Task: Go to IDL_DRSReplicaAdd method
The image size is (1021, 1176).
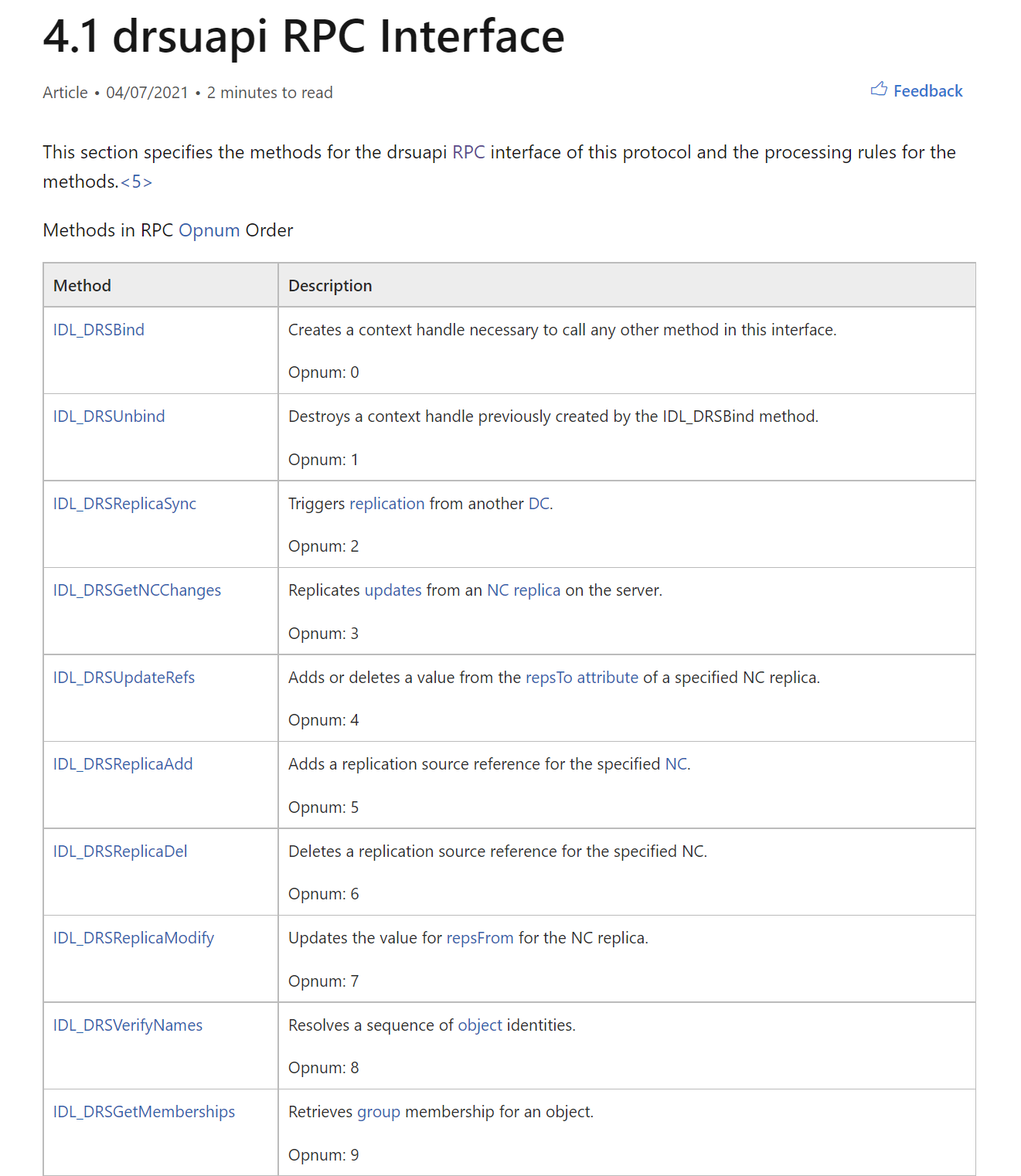Action: click(x=123, y=764)
